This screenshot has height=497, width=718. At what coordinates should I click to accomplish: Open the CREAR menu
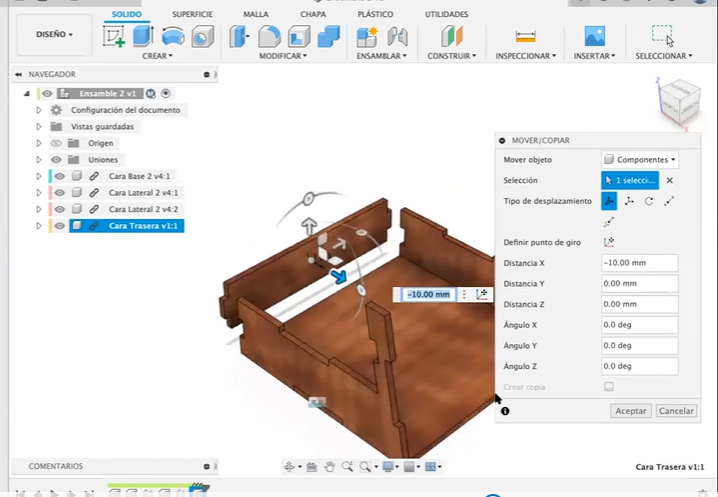click(157, 56)
